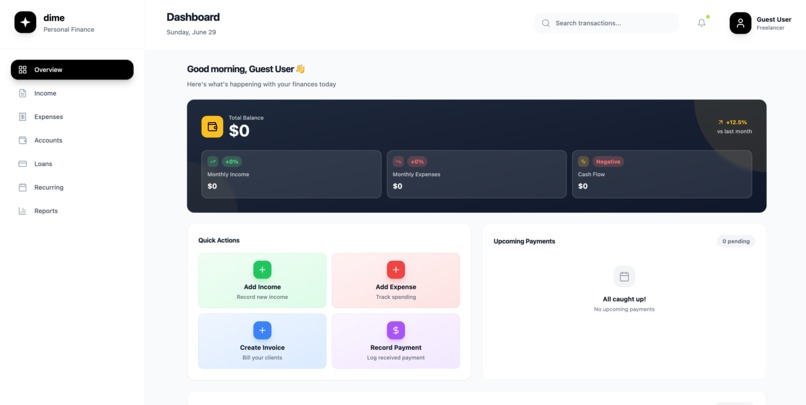806x405 pixels.
Task: Click the Reports bar chart icon
Action: tap(23, 211)
